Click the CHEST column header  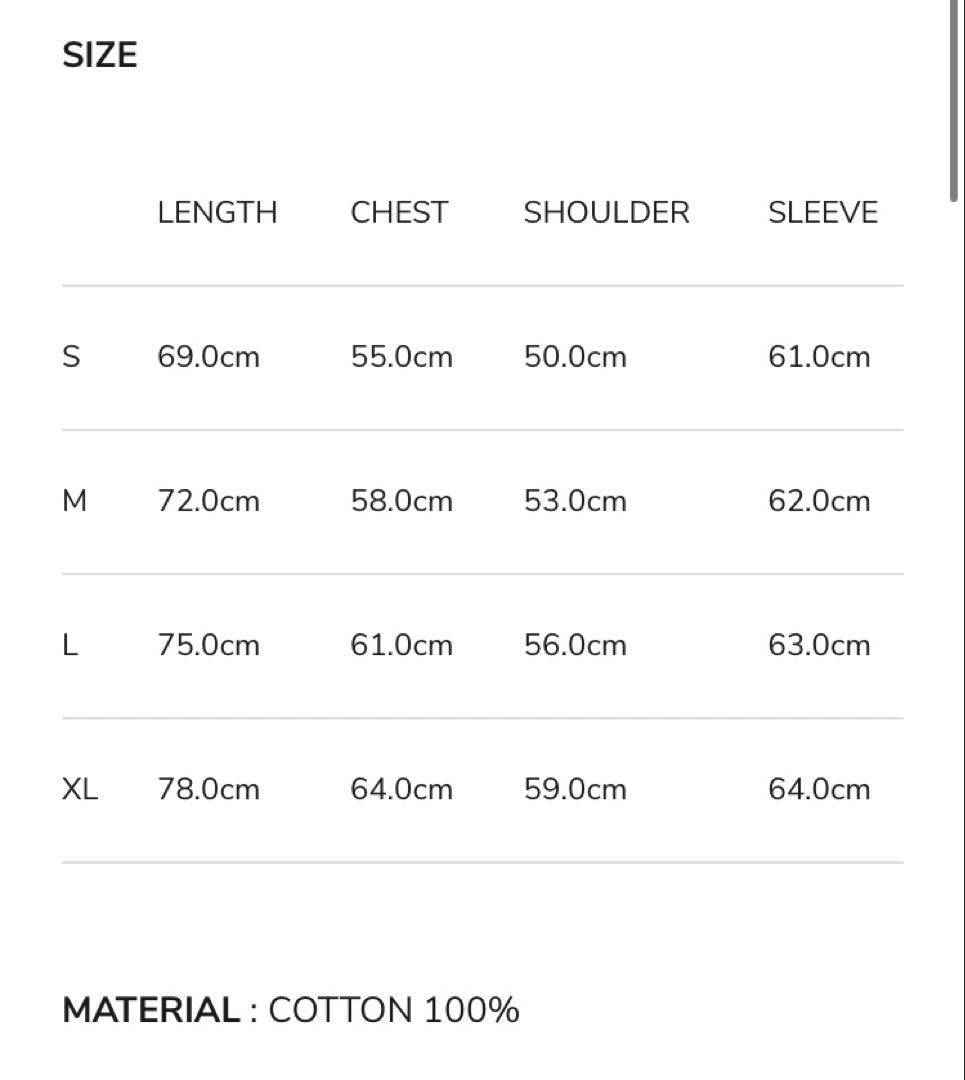(x=399, y=213)
